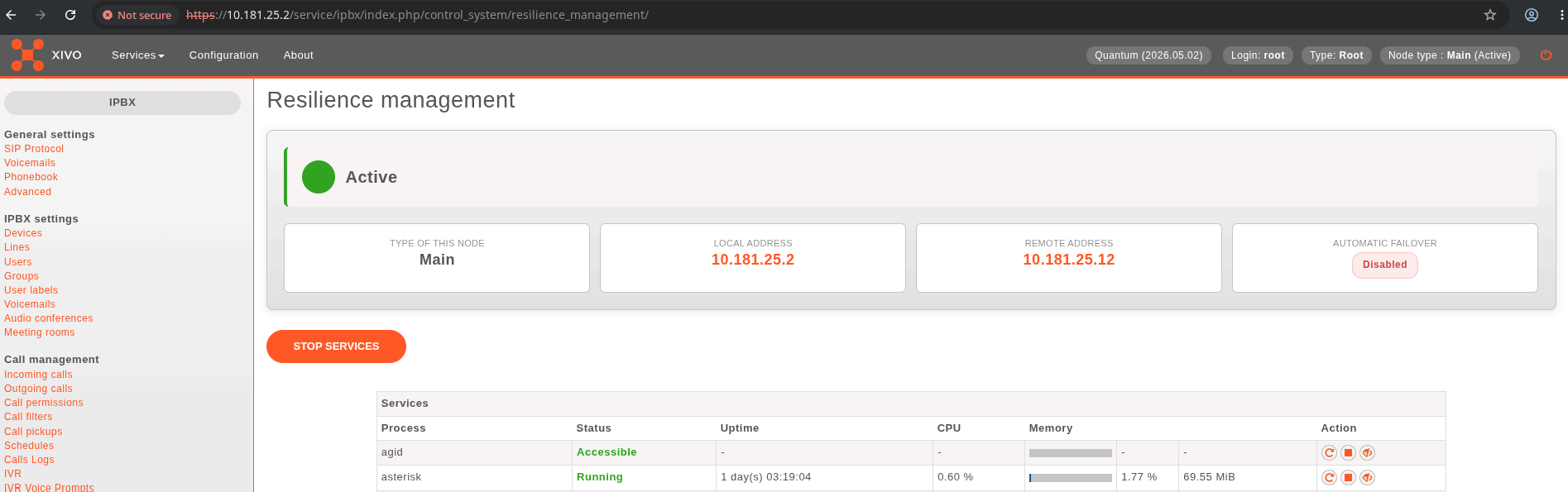Click the 69.55 MiB memory value
The image size is (1568, 492).
pos(1209,477)
